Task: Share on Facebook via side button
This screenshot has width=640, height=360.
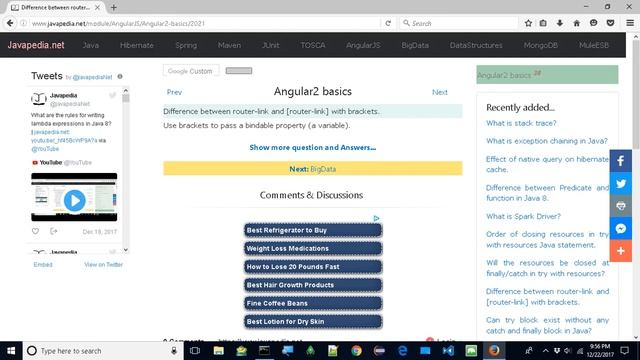Action: click(620, 161)
